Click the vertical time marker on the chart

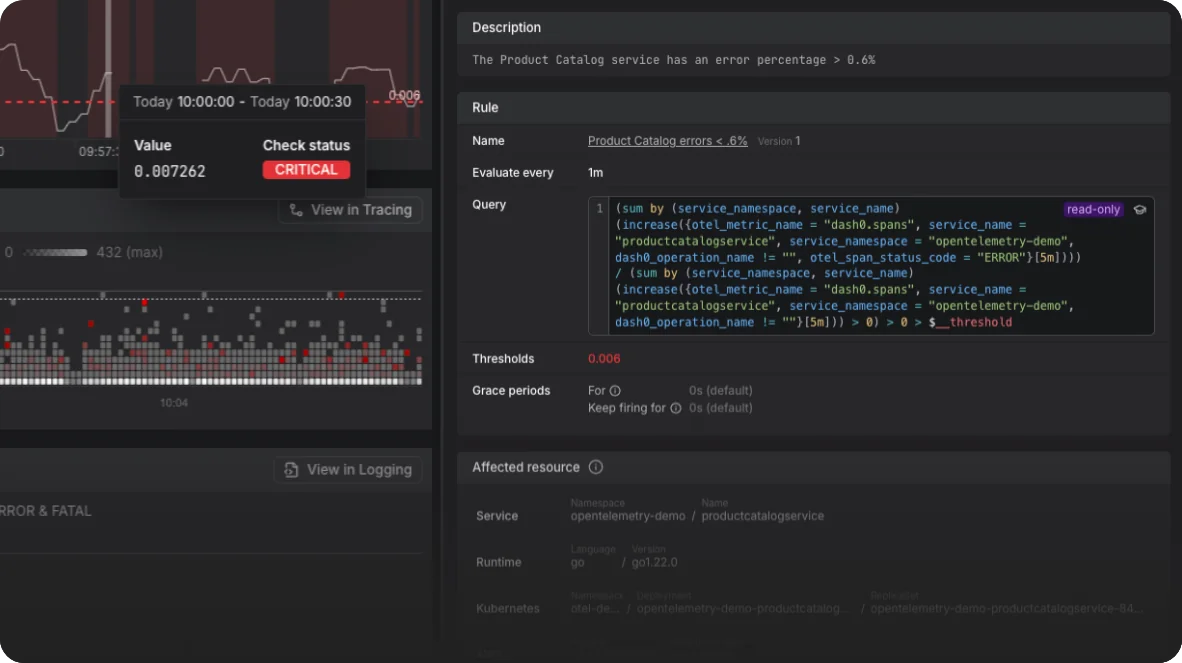point(109,69)
